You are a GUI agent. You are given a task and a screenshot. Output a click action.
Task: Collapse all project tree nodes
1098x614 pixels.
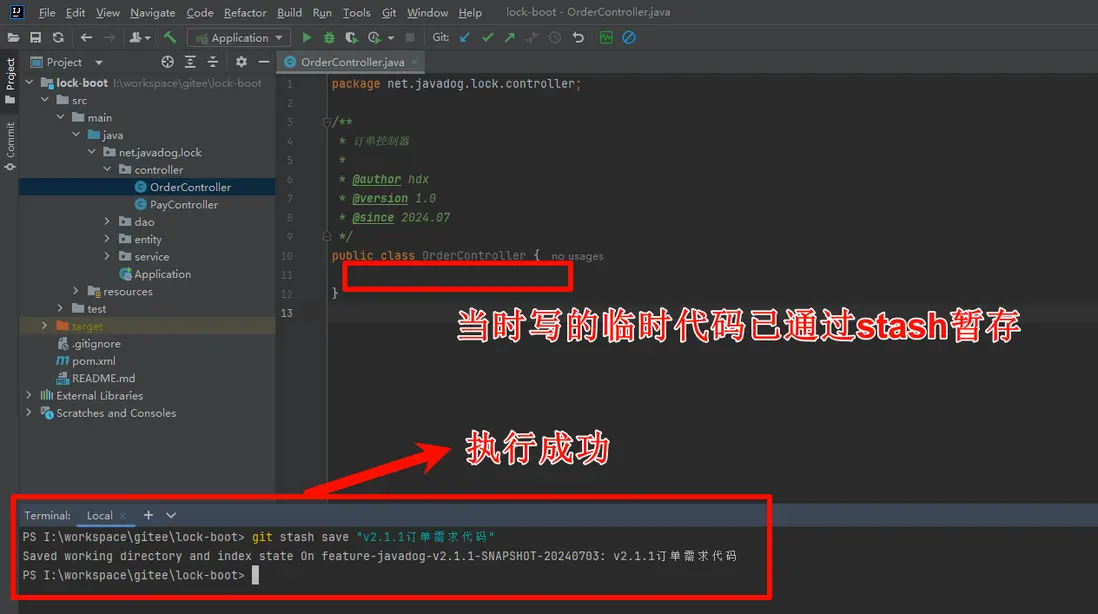pos(213,62)
